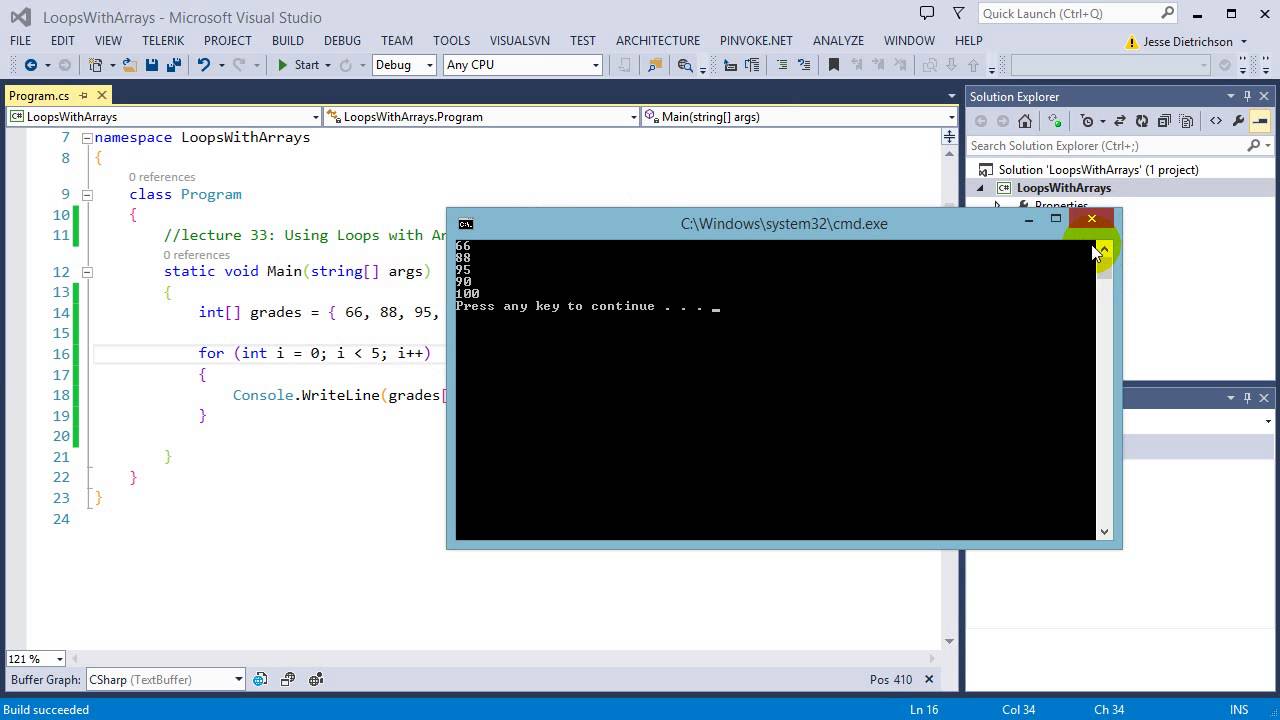Undo the last edit
This screenshot has height=720, width=1280.
204,65
